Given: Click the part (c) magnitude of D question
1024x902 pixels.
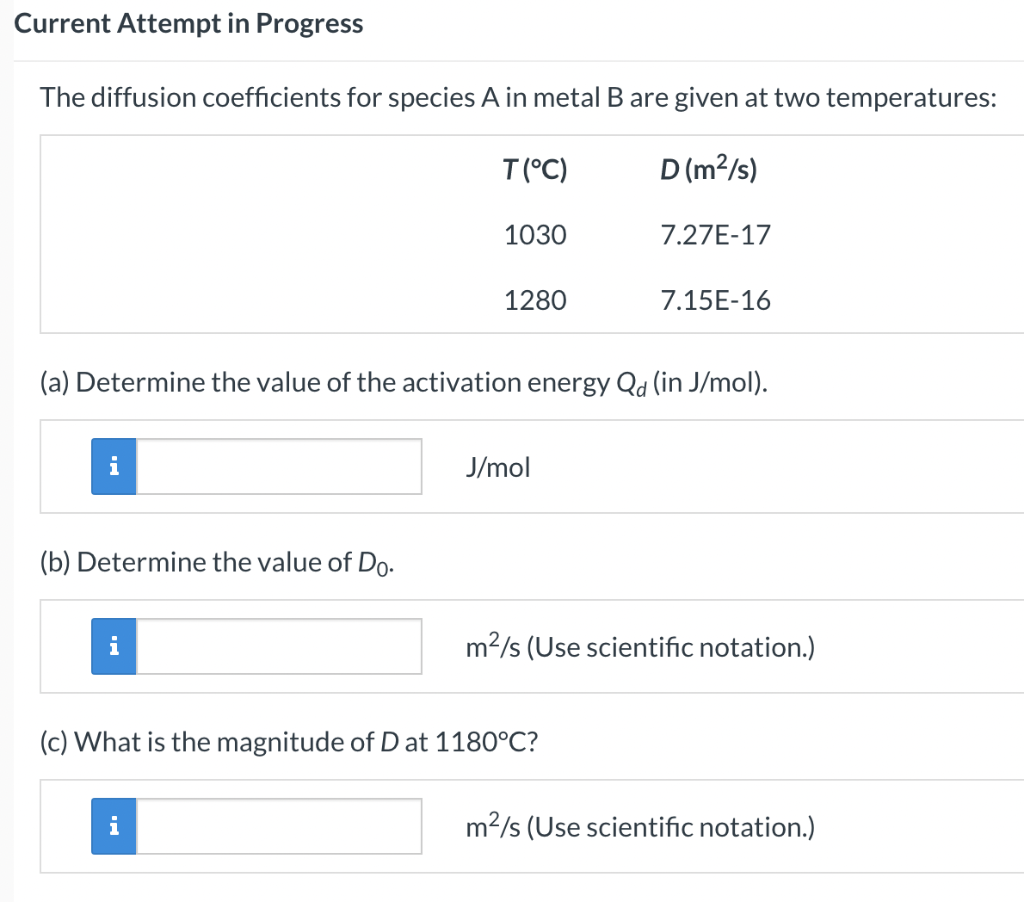Looking at the screenshot, I should click(x=289, y=742).
